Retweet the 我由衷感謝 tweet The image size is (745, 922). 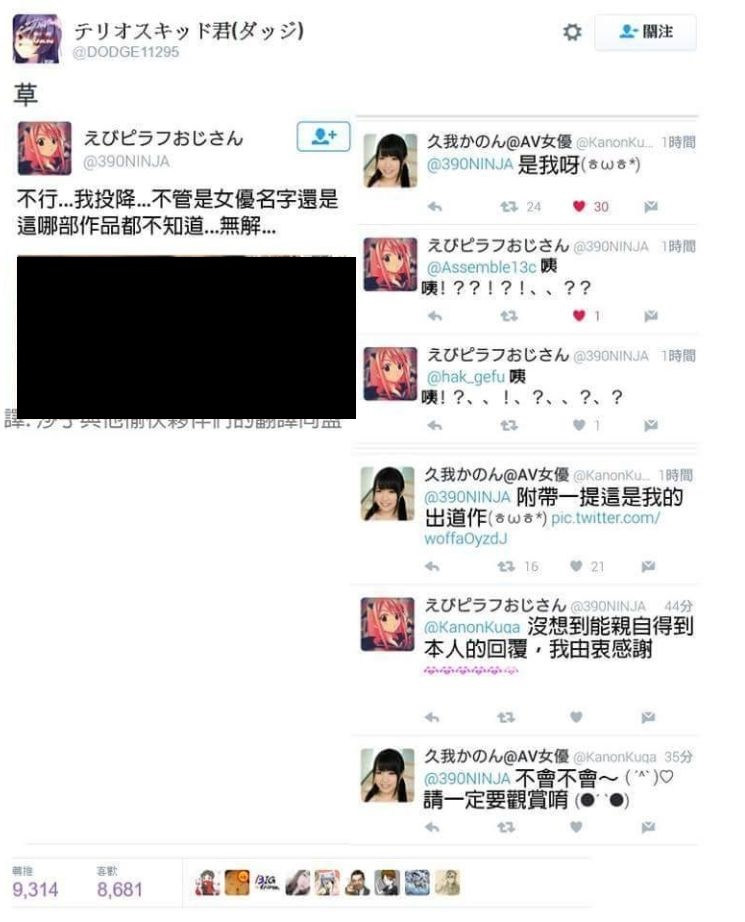(x=506, y=717)
